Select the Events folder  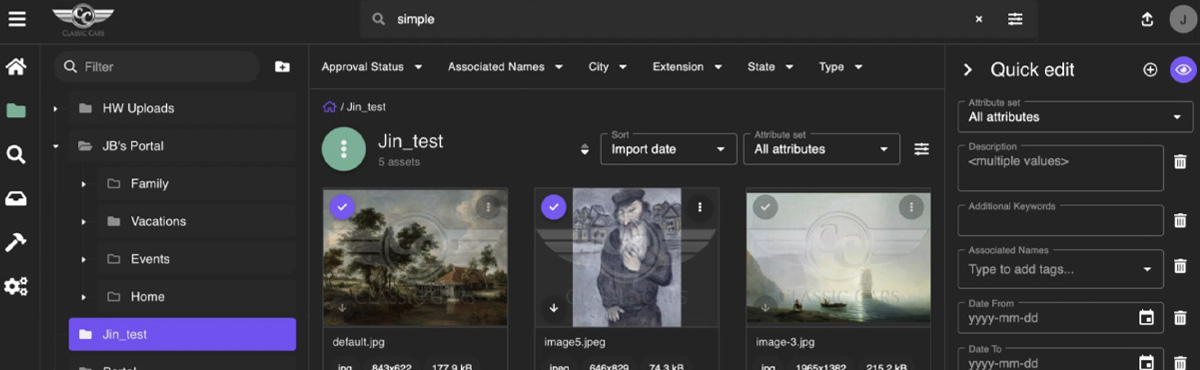point(197,259)
